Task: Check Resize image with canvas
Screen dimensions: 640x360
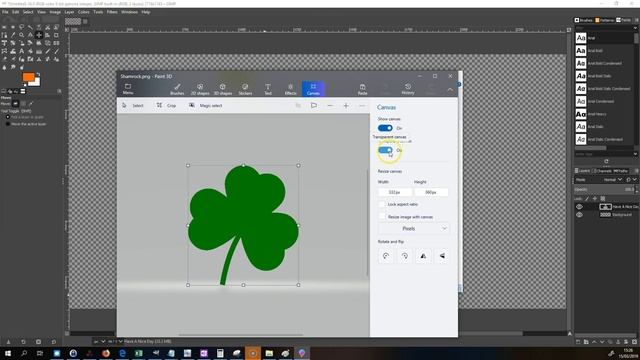Action: [382, 217]
